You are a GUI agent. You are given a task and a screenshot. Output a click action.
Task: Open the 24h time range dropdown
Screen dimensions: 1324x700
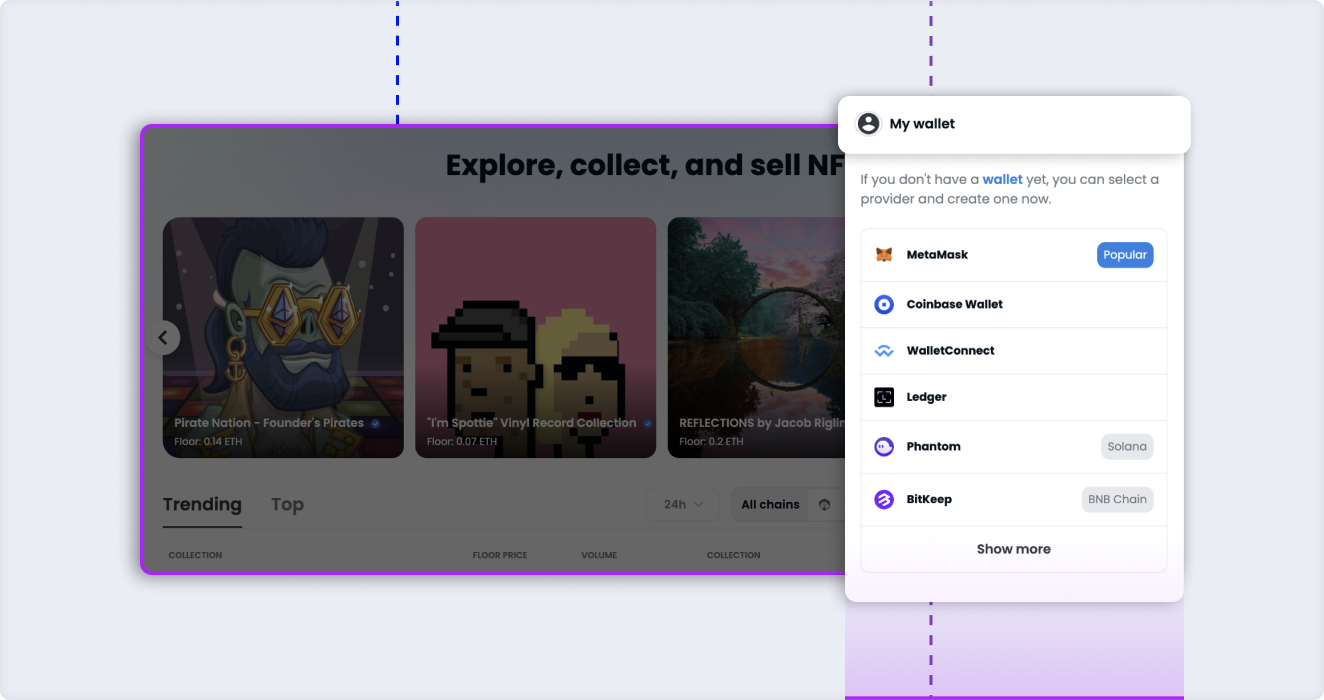click(x=683, y=505)
